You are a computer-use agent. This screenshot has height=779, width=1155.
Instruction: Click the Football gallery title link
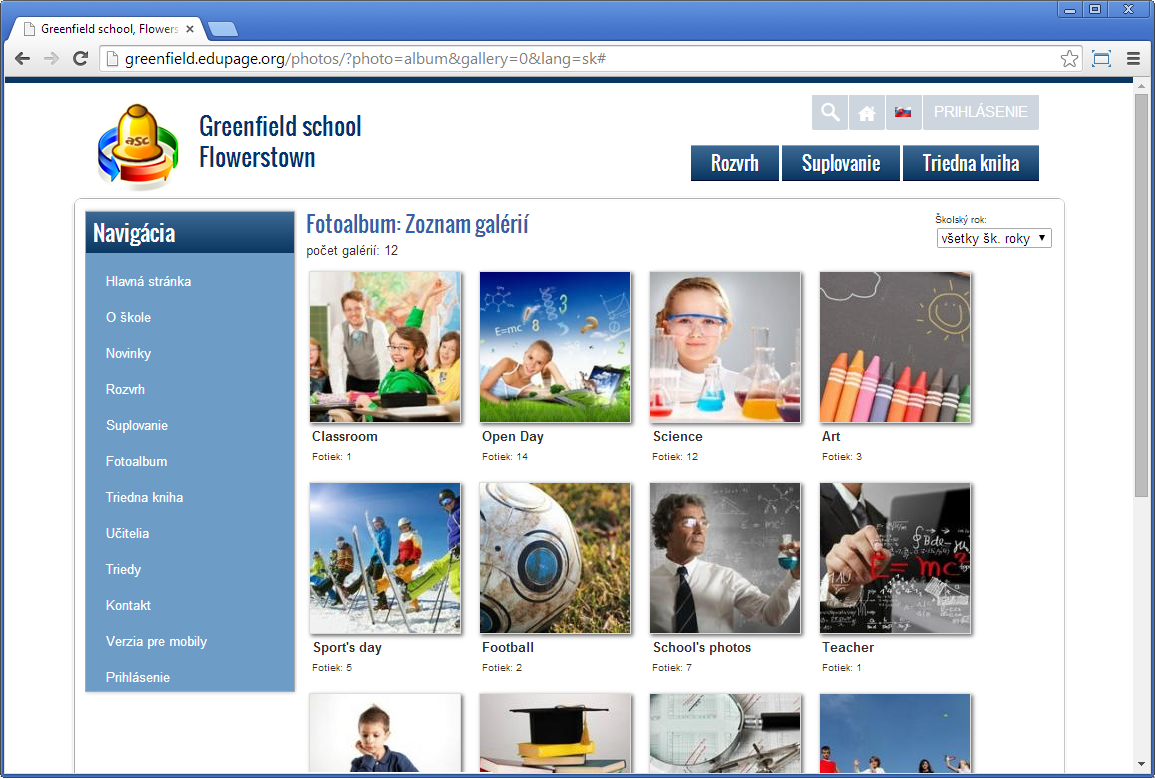508,648
